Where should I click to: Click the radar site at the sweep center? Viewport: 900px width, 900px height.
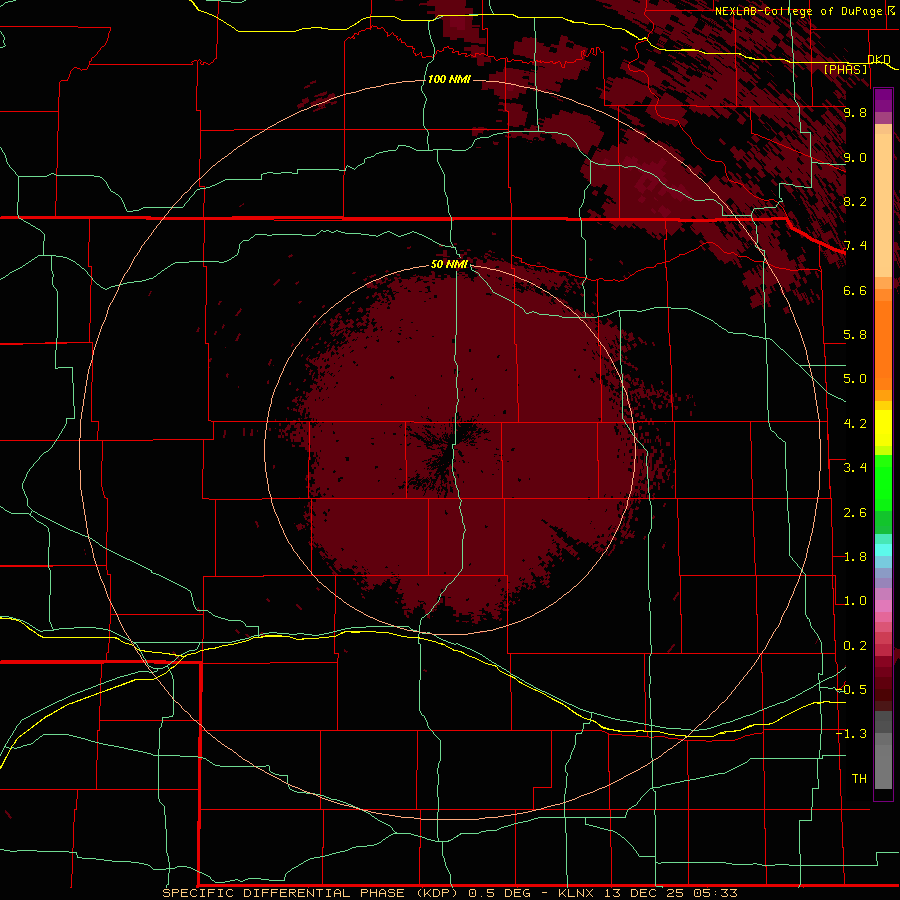click(x=449, y=449)
